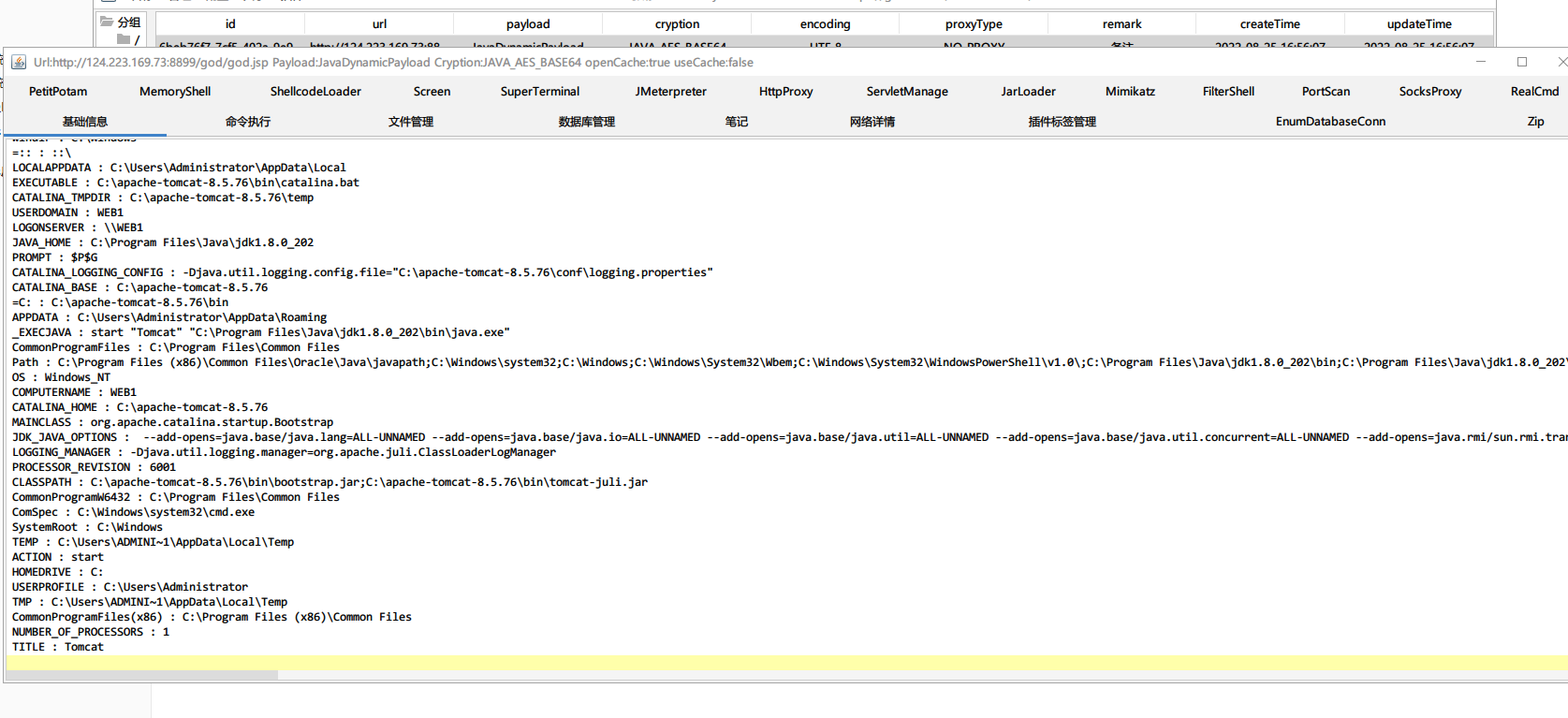Click the ComSpec cmd.exe line

(x=133, y=512)
